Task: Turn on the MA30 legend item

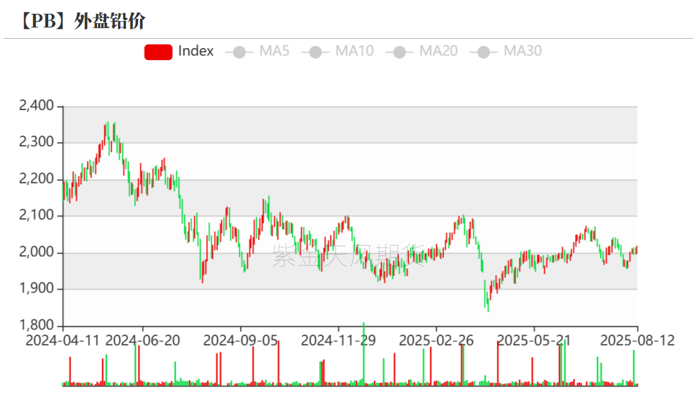Action: (506, 51)
